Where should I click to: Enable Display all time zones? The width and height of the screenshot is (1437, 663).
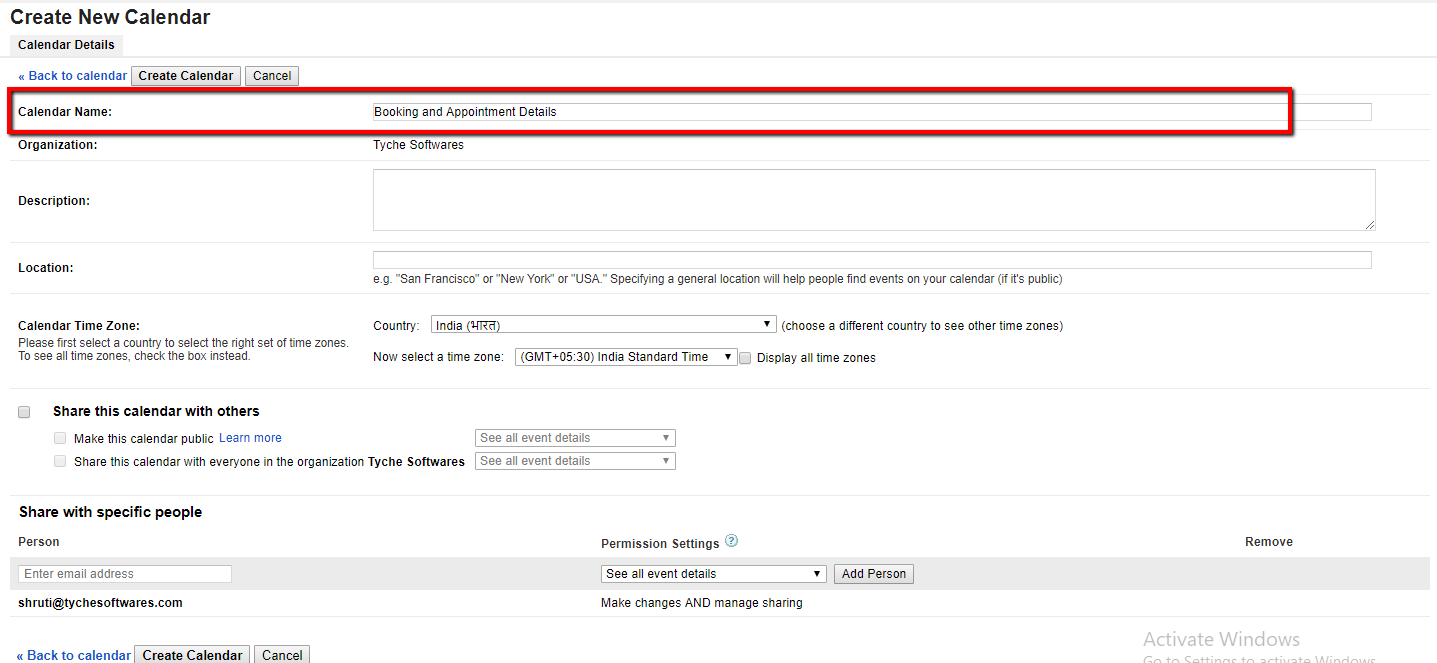point(744,357)
